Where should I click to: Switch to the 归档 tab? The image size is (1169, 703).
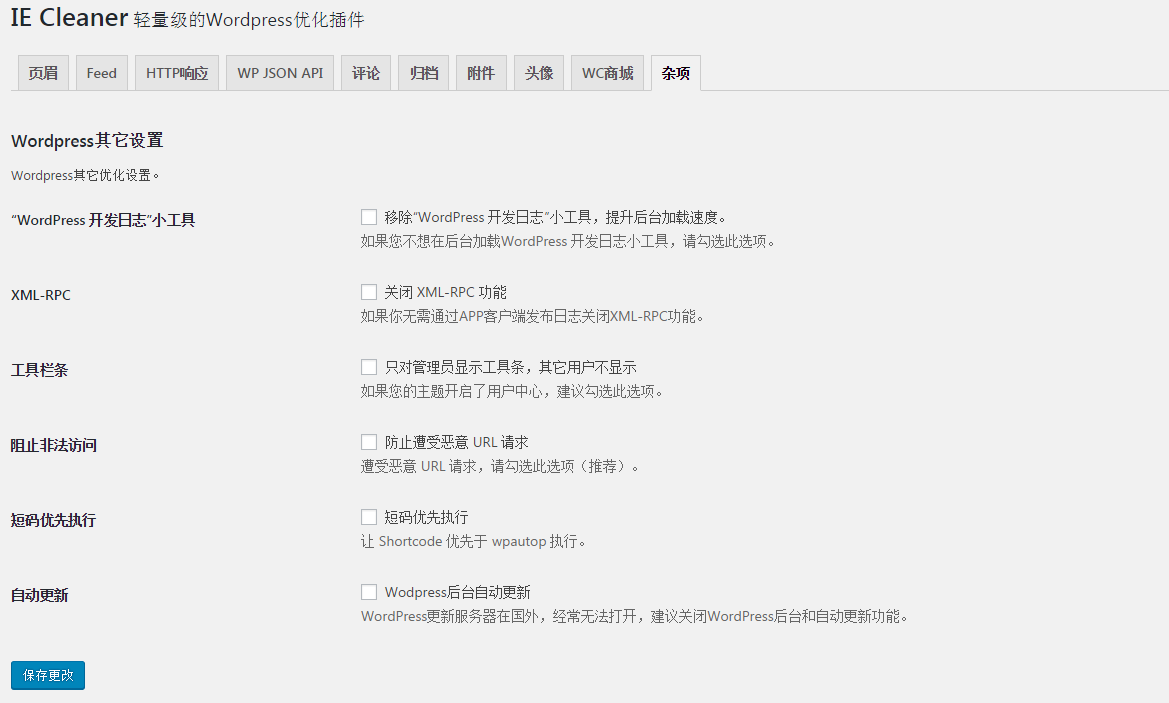click(x=423, y=73)
